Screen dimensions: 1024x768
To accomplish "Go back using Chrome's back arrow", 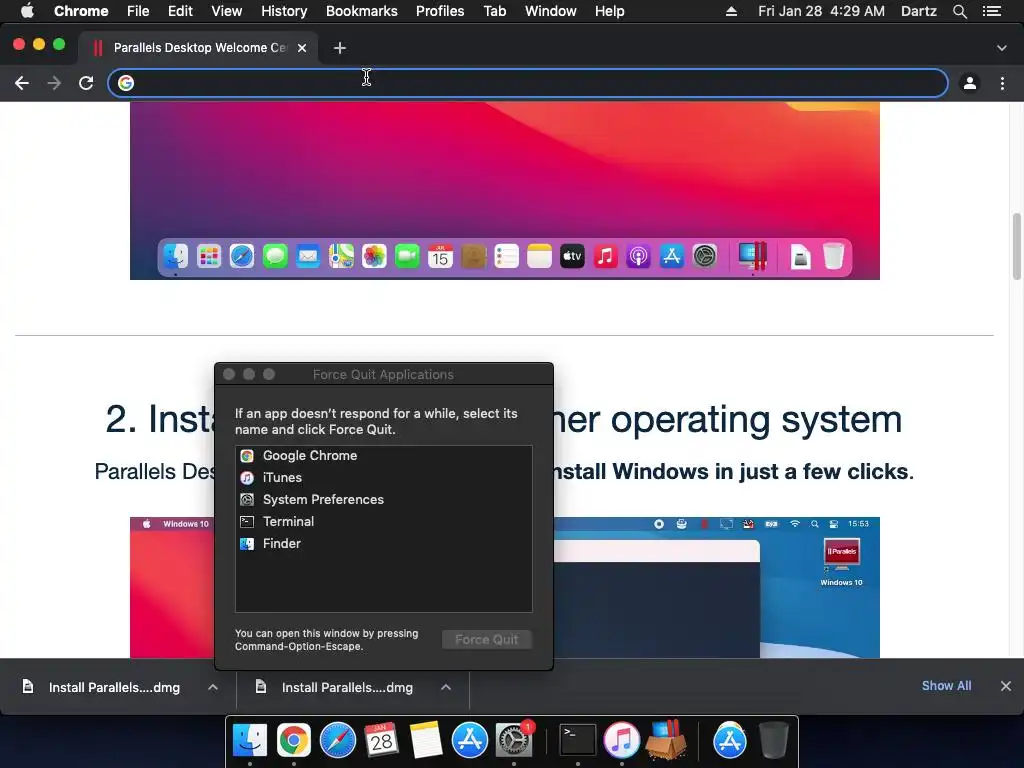I will [22, 83].
